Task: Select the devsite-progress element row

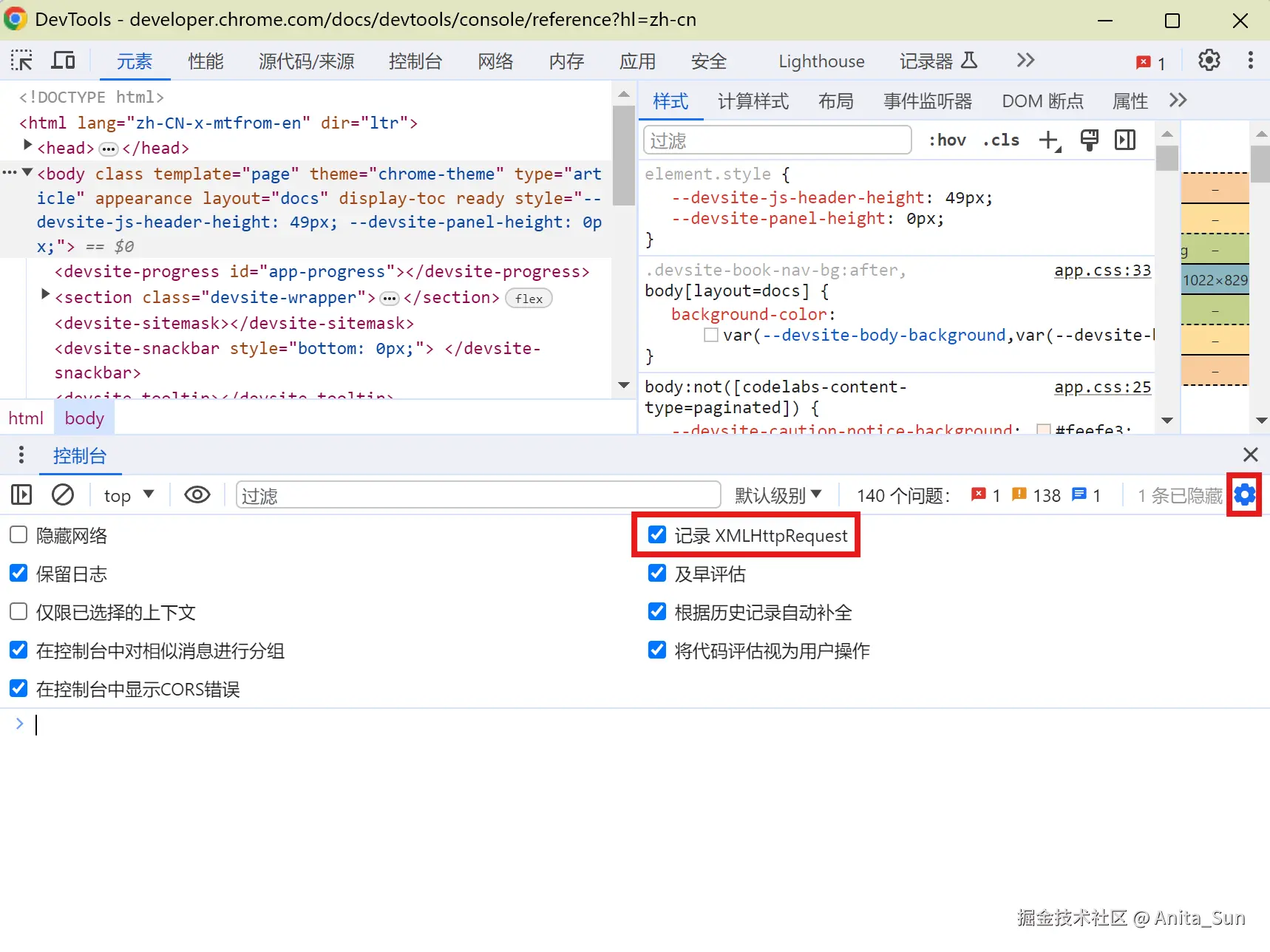Action: tap(322, 272)
